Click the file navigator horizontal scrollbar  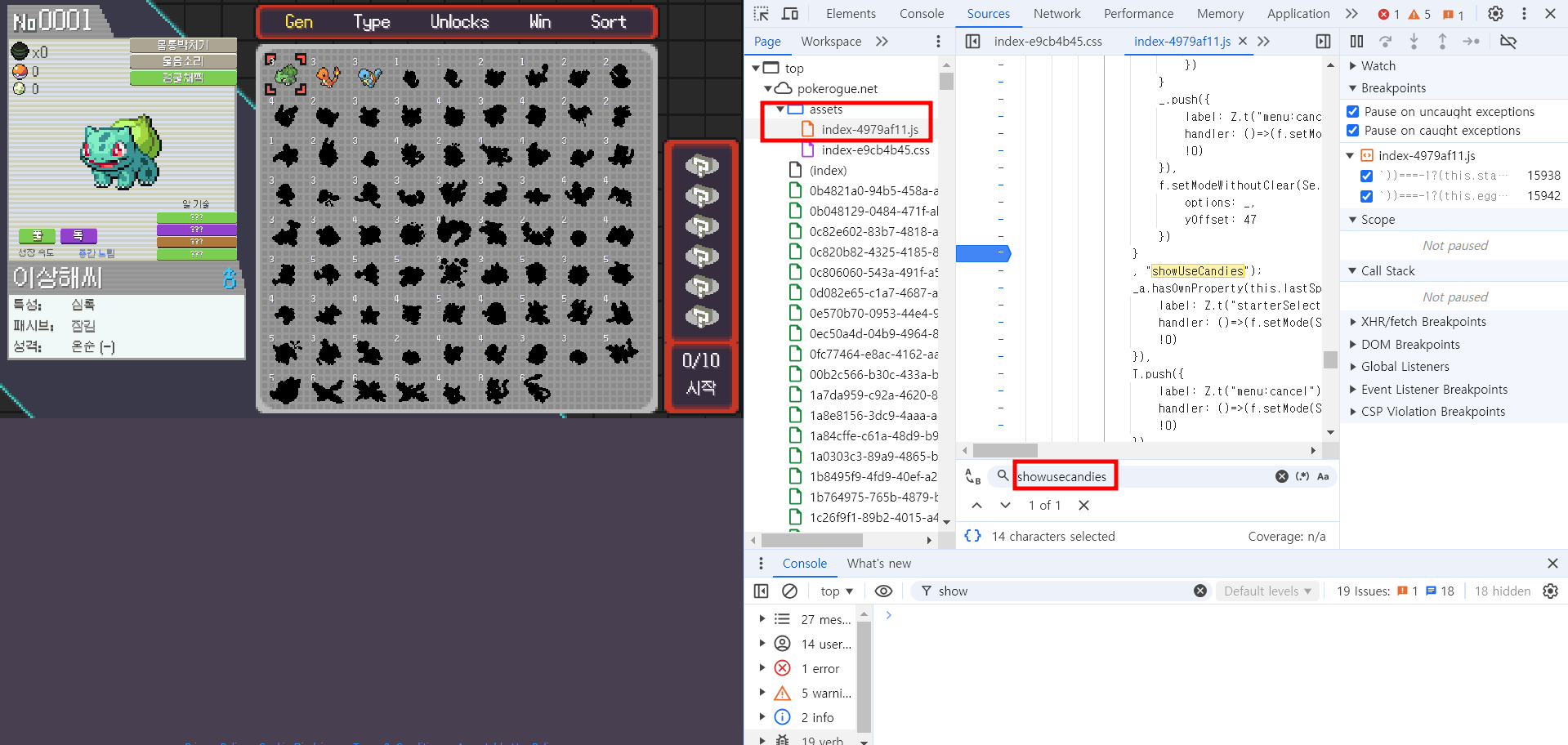pyautogui.click(x=811, y=540)
